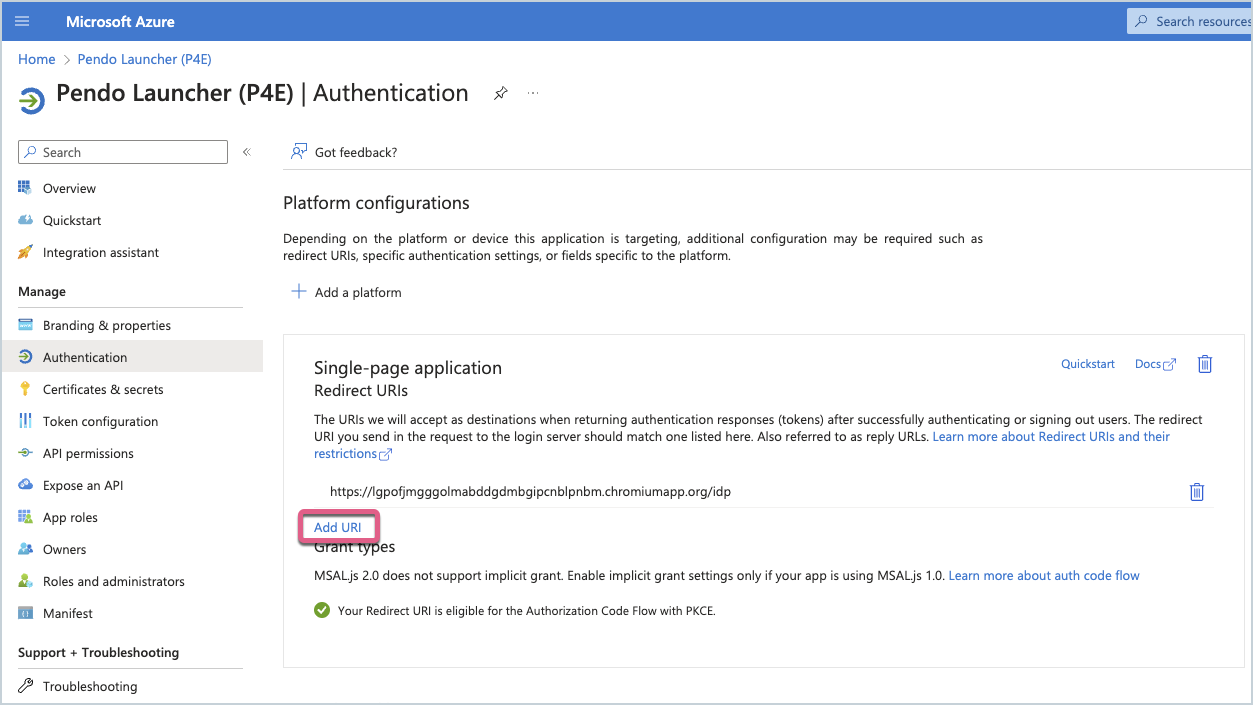Image resolution: width=1253 pixels, height=705 pixels.
Task: Click the green check eligibility icon
Action: point(322,610)
